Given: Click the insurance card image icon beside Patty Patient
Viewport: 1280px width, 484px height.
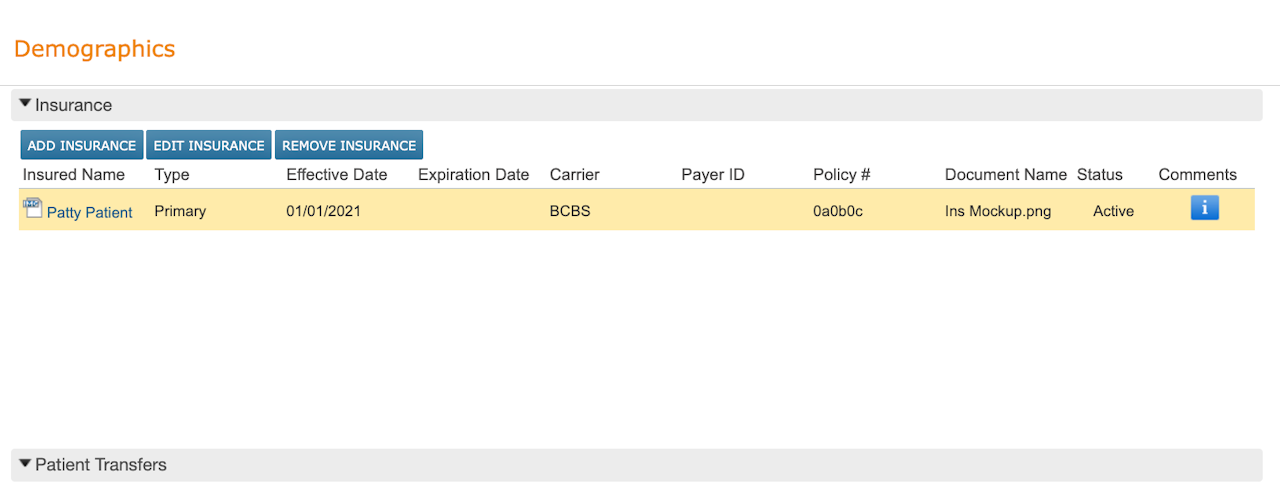Looking at the screenshot, I should [x=33, y=208].
